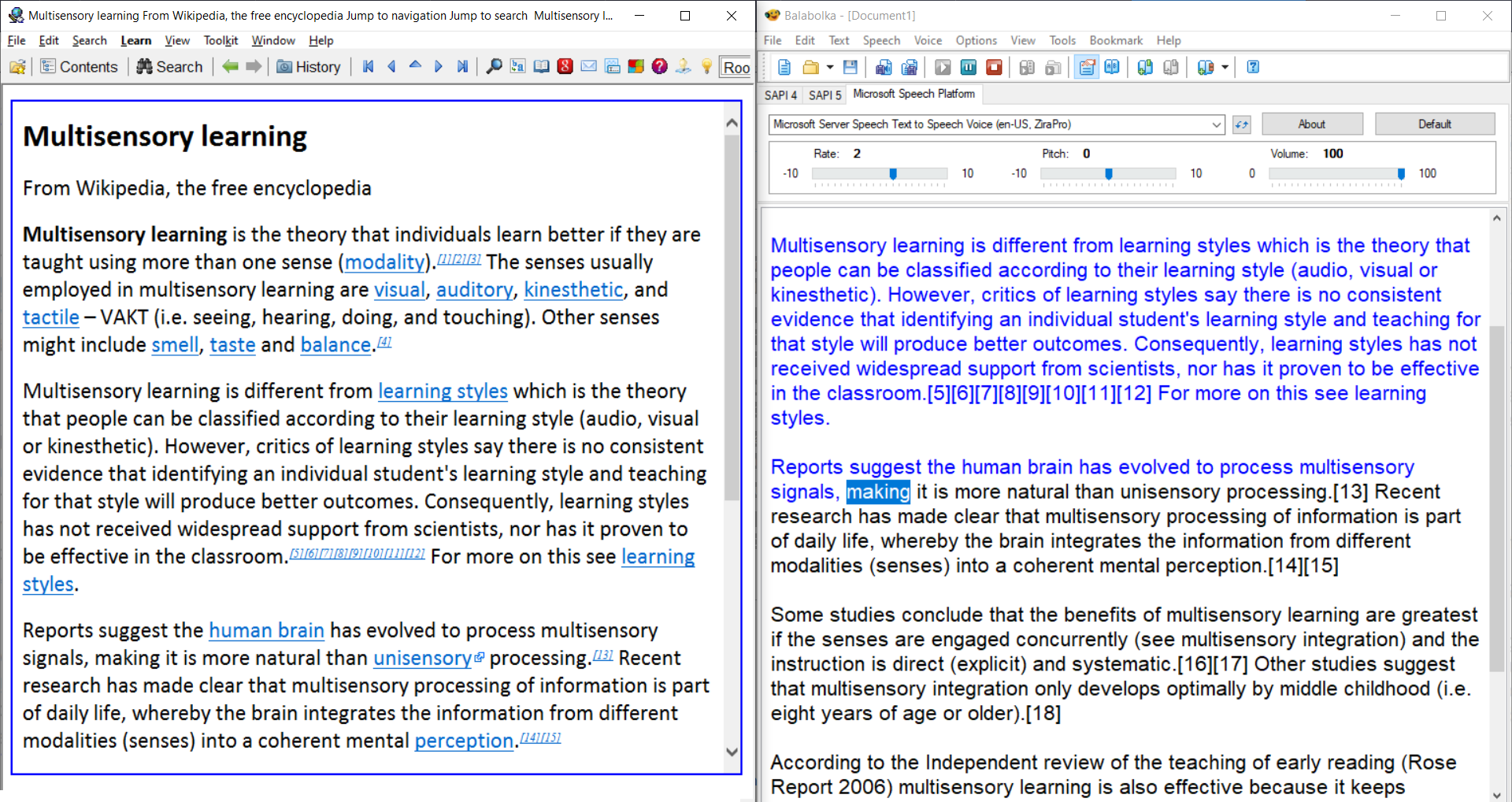Jump to the first topic (skip-to-start arrow)

(368, 67)
